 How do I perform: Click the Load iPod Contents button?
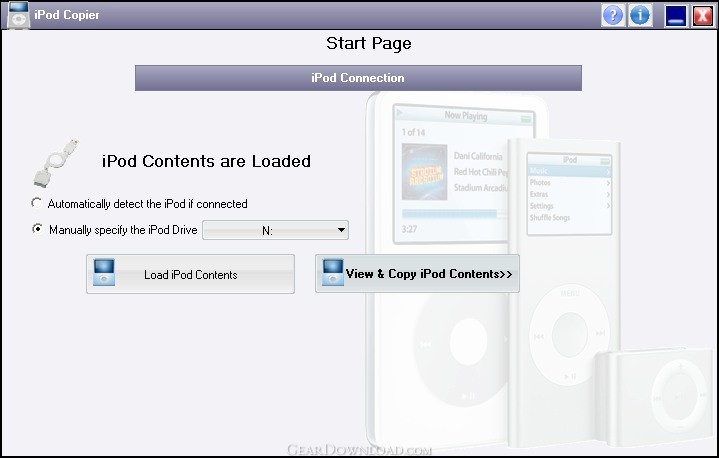[190, 274]
